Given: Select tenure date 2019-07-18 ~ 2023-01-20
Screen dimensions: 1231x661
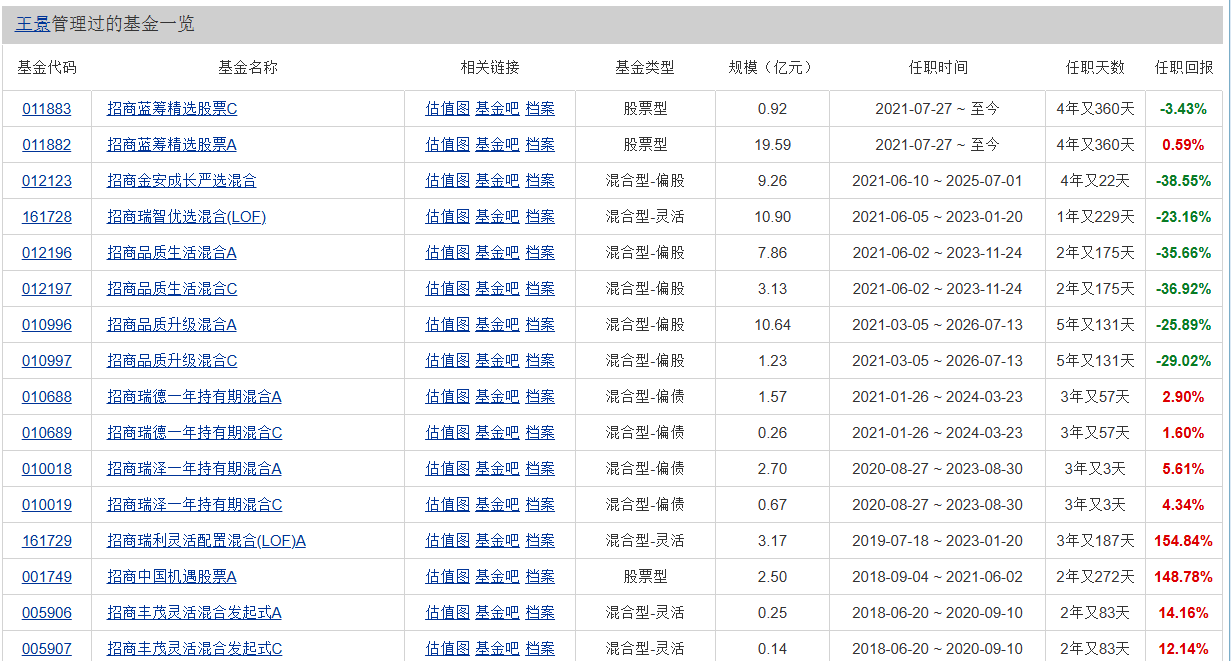Looking at the screenshot, I should 937,541.
